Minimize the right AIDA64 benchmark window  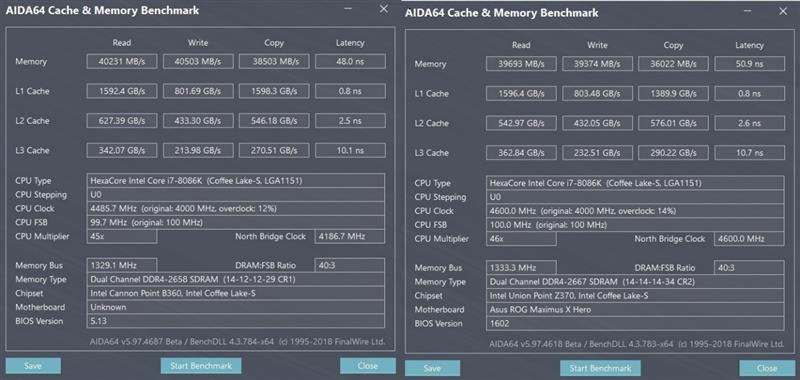click(747, 11)
